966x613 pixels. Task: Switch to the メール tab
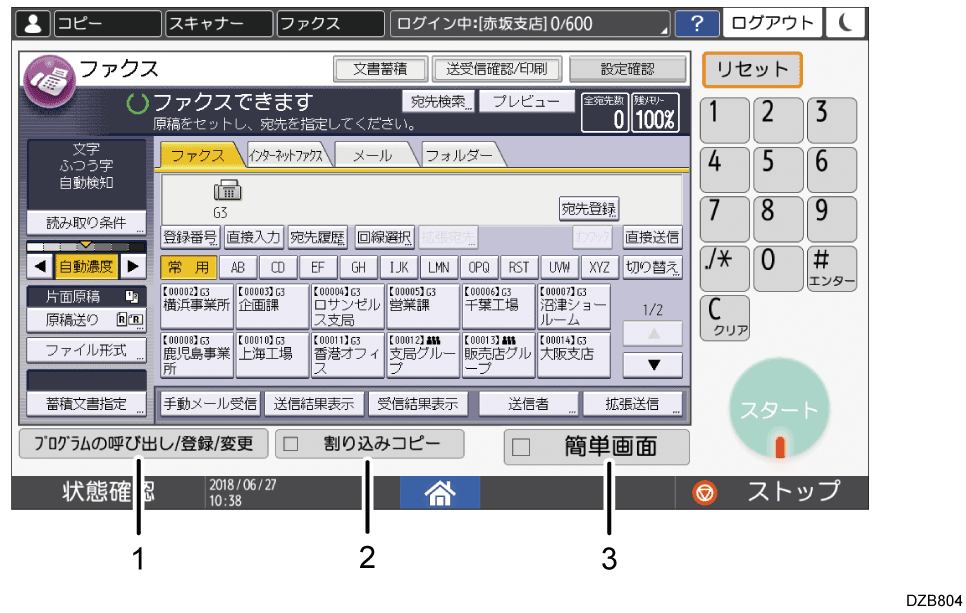click(x=375, y=157)
